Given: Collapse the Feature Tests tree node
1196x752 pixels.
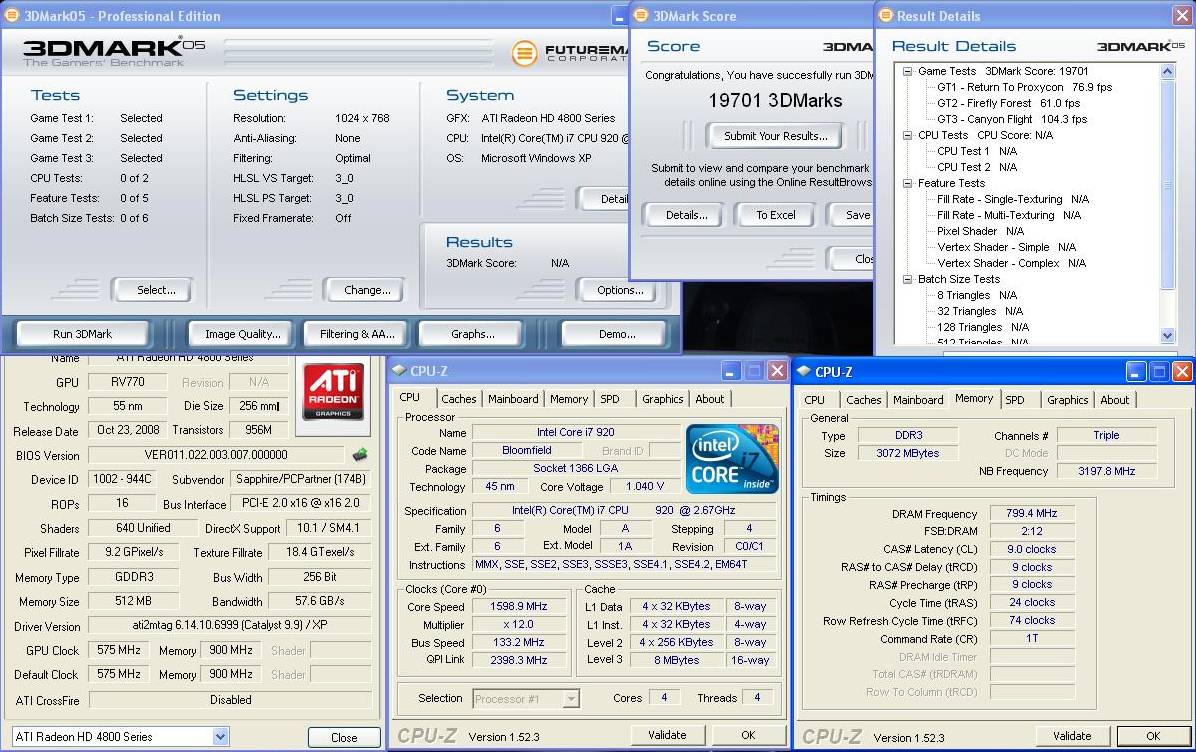Looking at the screenshot, I should tap(908, 183).
